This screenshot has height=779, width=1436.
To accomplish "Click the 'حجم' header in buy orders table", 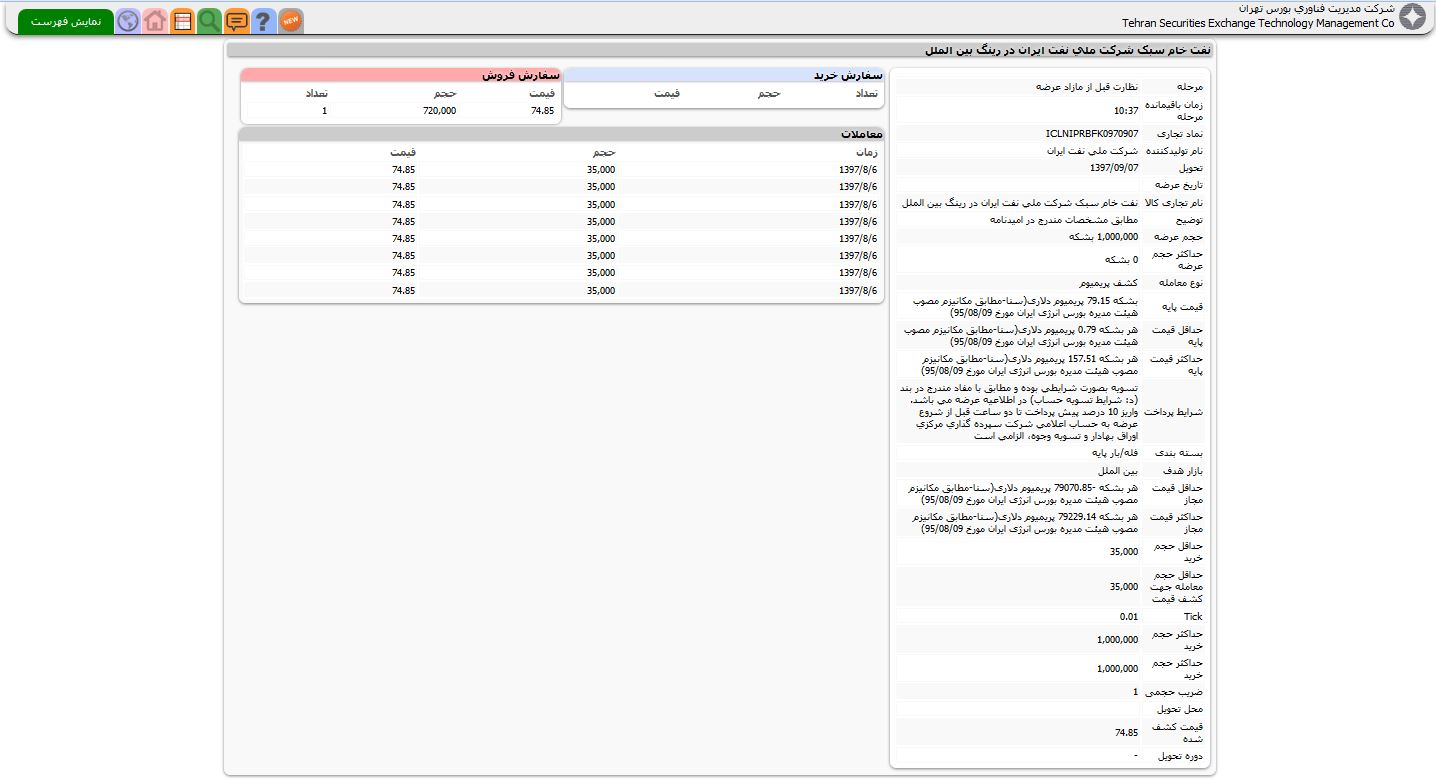I will (x=768, y=93).
